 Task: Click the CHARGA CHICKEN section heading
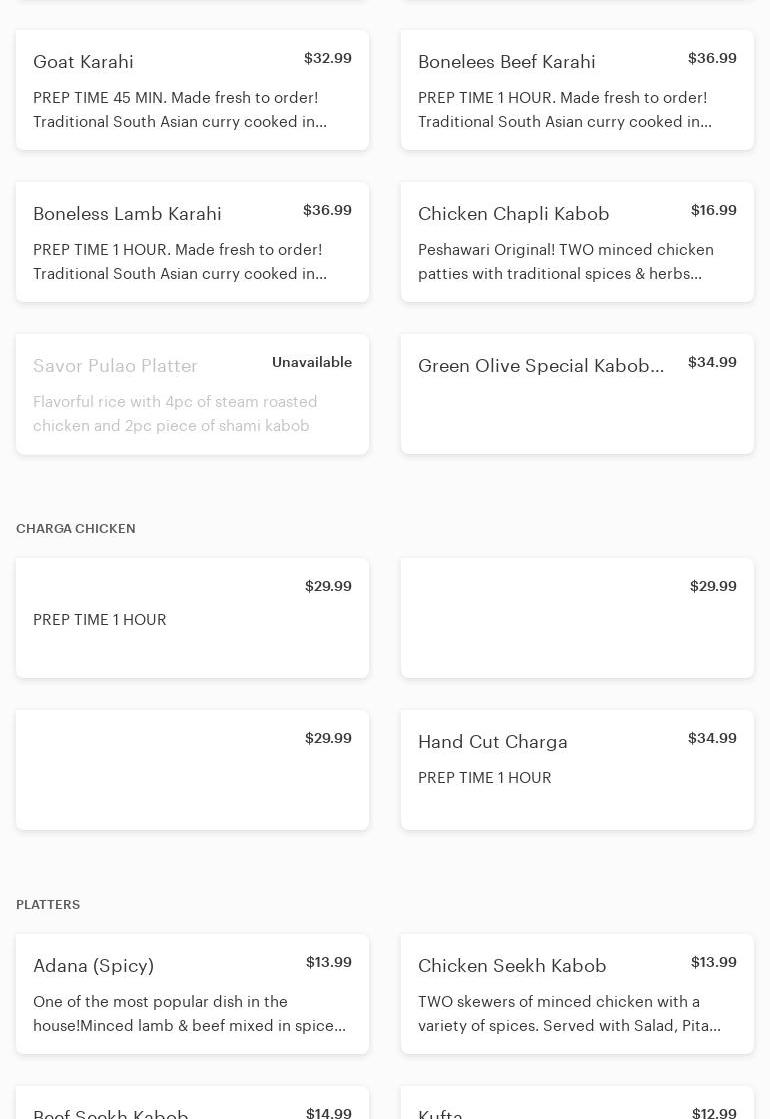[76, 529]
